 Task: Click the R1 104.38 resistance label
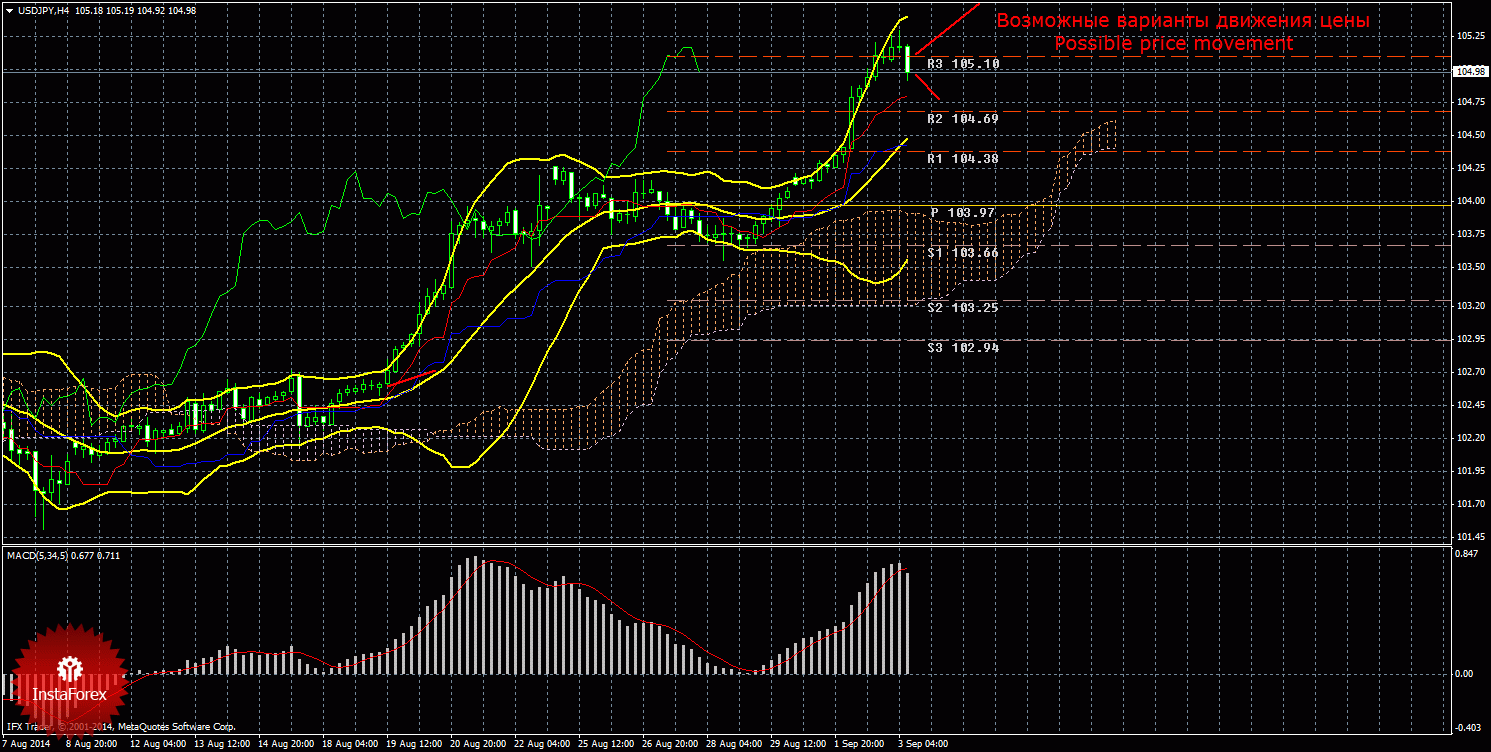click(x=962, y=159)
